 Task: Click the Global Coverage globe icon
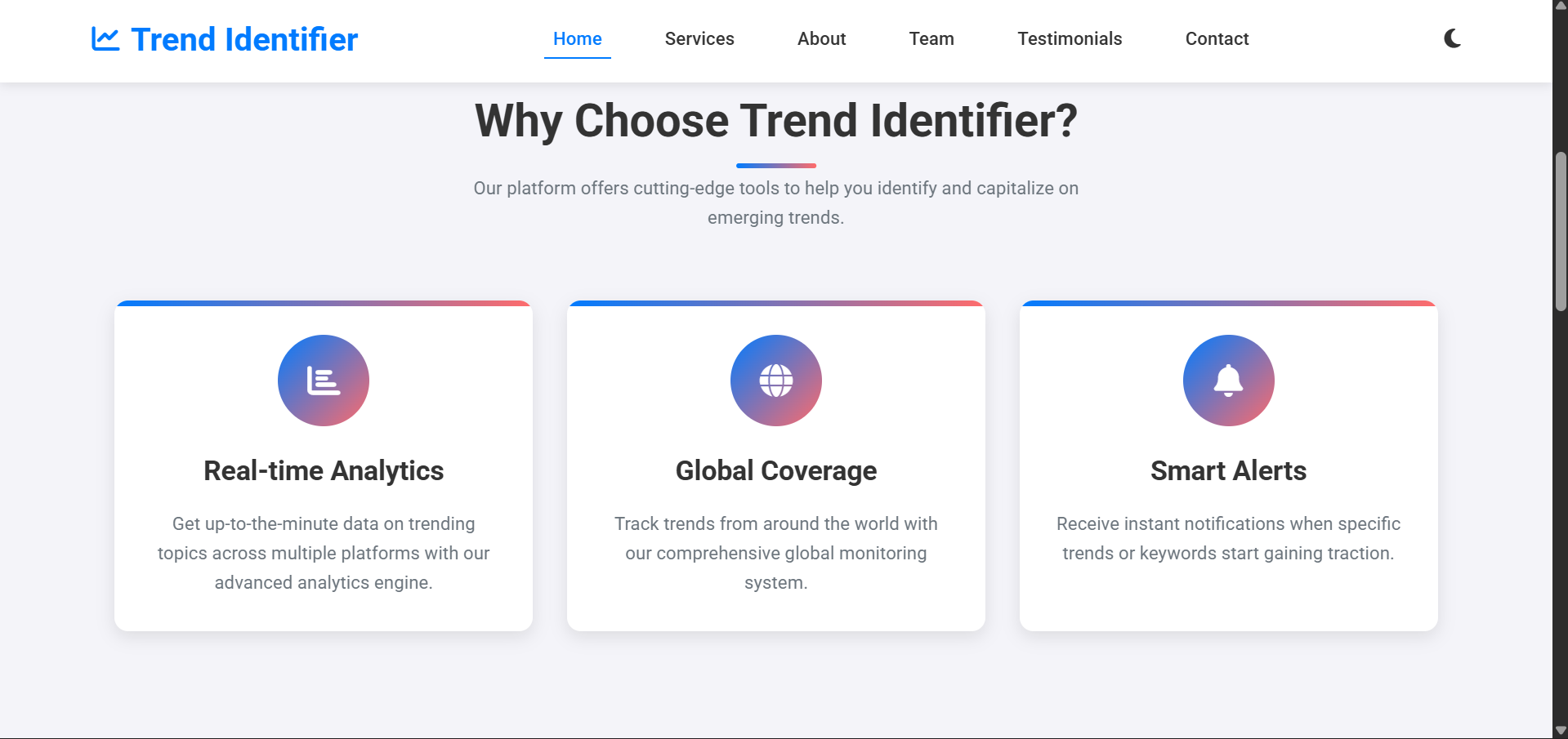click(x=775, y=381)
